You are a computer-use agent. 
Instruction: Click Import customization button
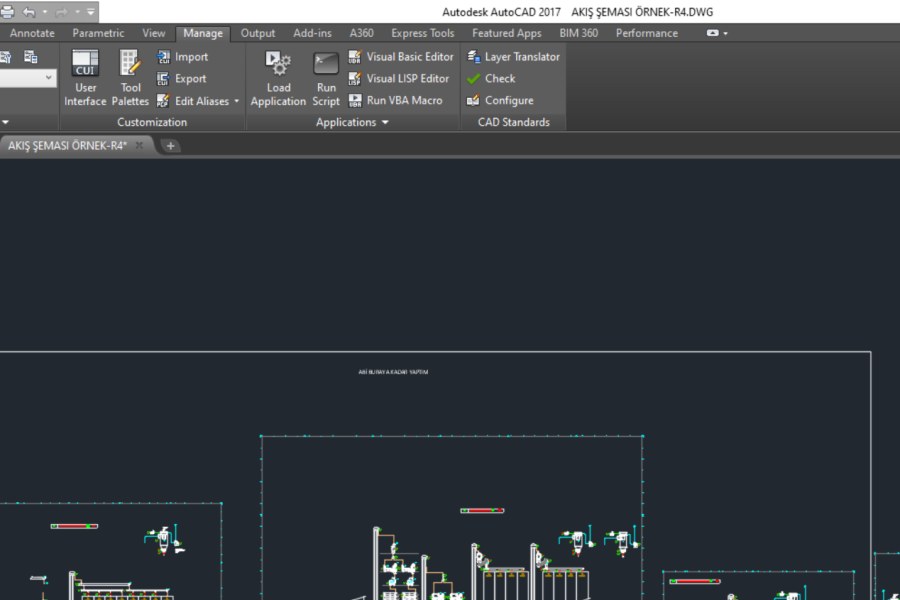(x=183, y=57)
